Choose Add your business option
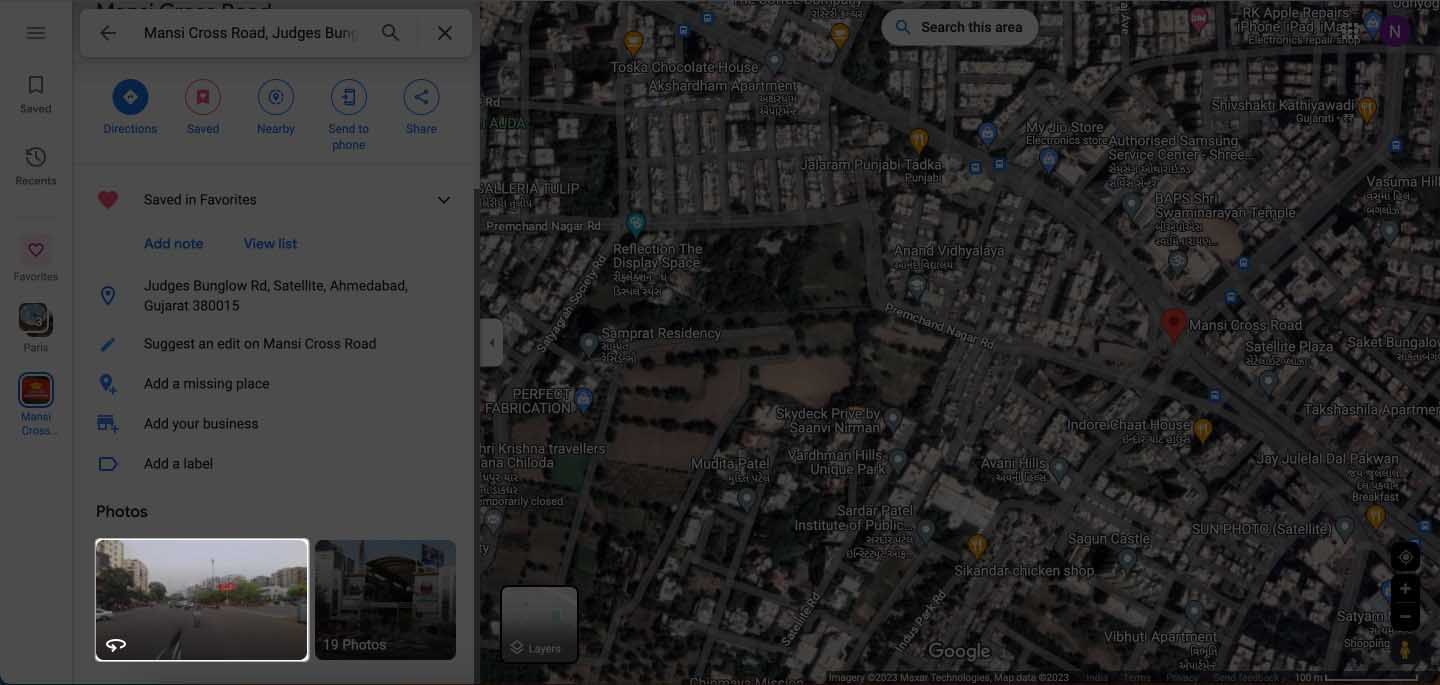 (x=201, y=424)
